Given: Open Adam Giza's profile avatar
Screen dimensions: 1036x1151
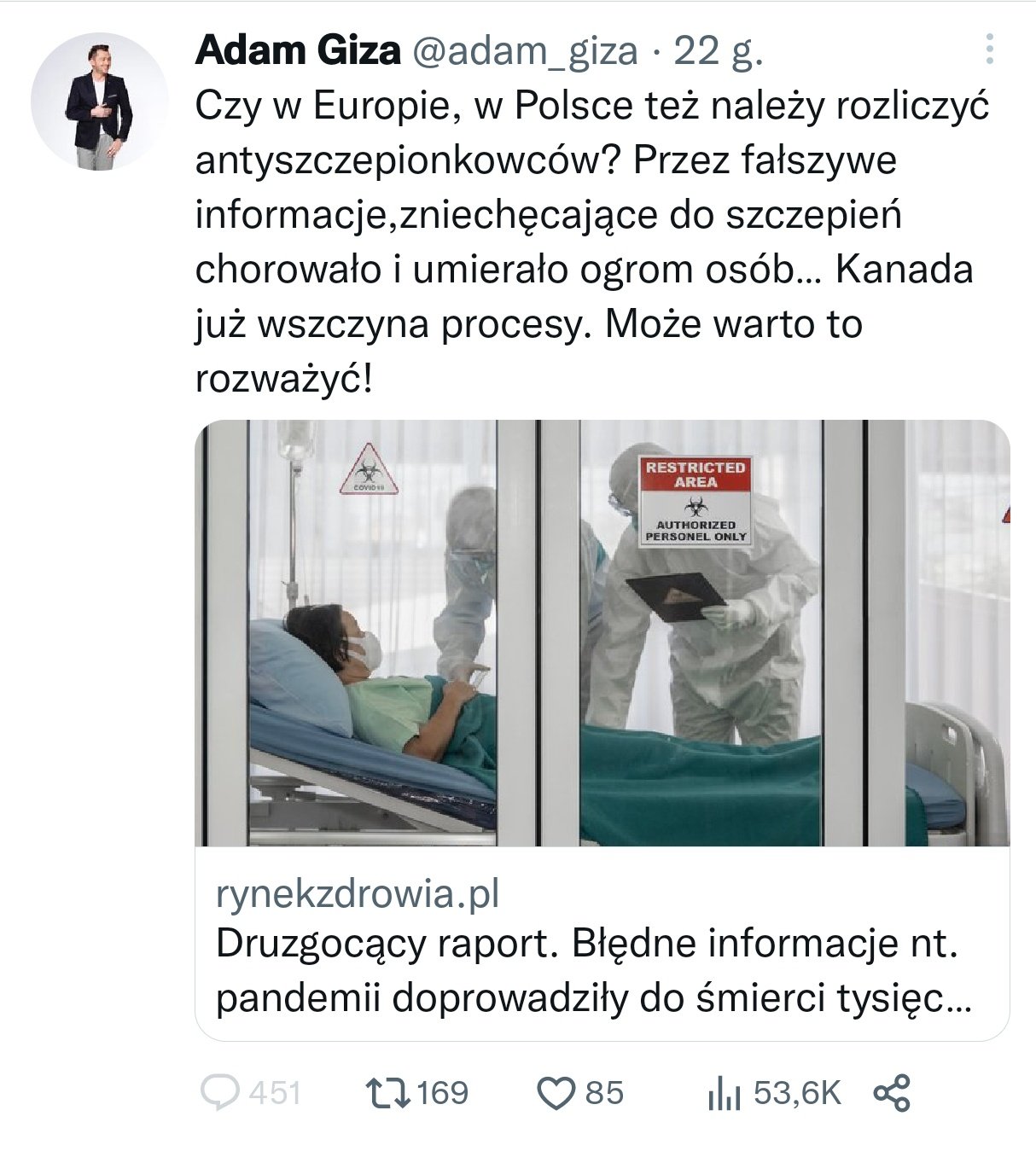Looking at the screenshot, I should tap(99, 102).
